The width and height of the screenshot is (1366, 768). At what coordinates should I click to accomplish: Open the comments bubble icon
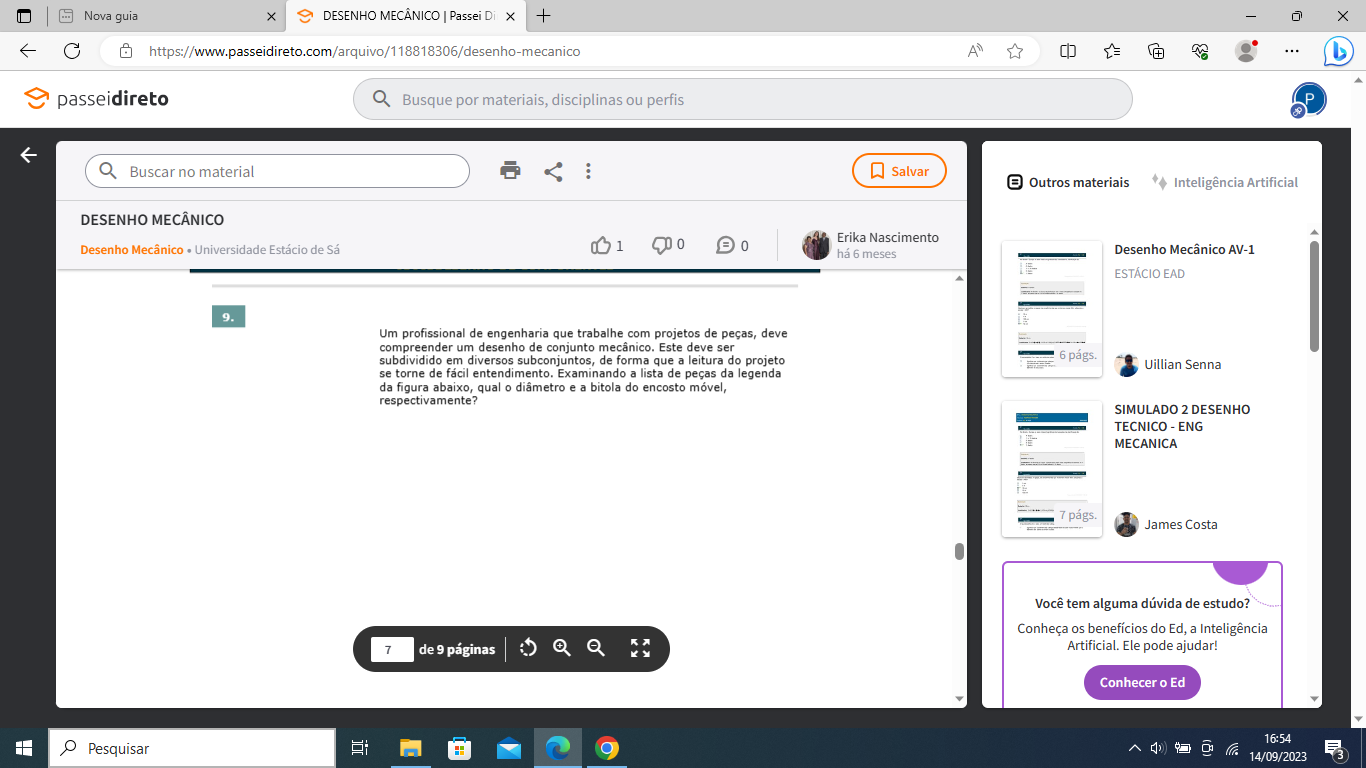click(x=726, y=245)
